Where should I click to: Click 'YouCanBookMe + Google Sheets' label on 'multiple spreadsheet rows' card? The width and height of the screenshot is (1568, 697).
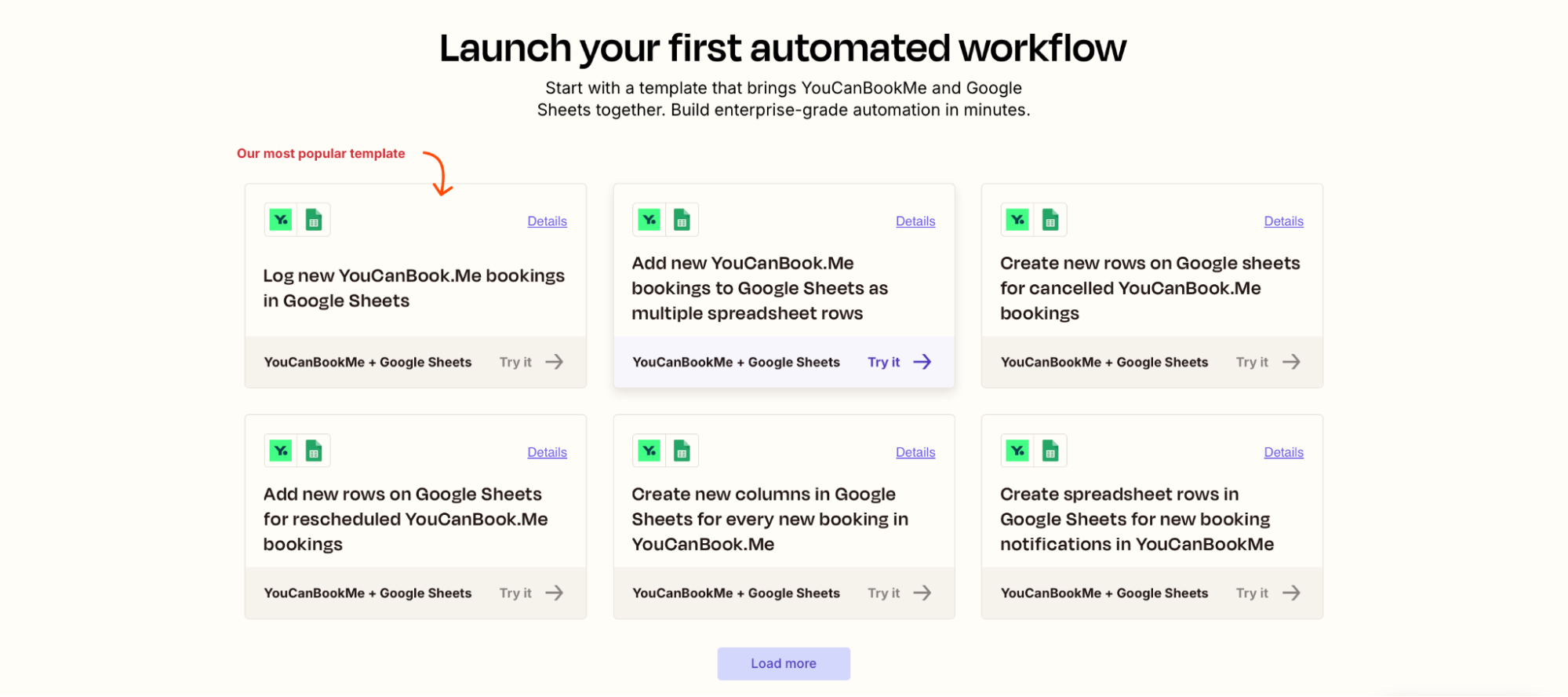click(736, 362)
